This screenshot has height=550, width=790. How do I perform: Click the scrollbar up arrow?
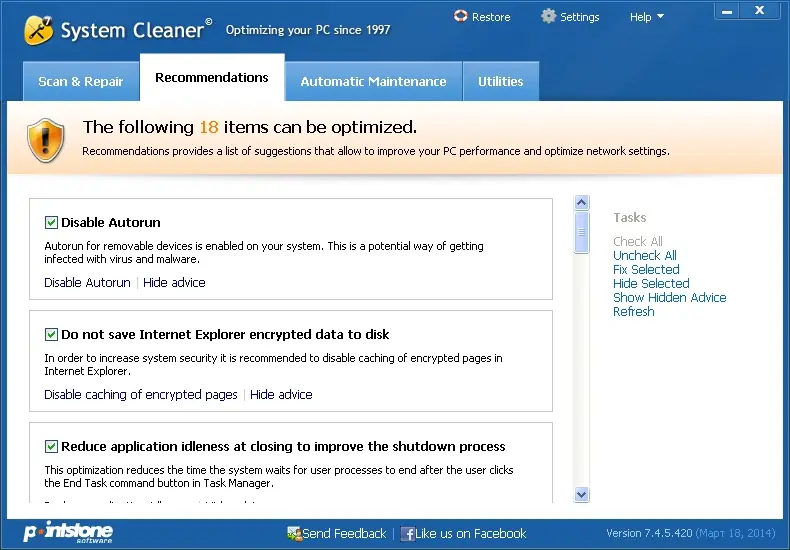(581, 202)
